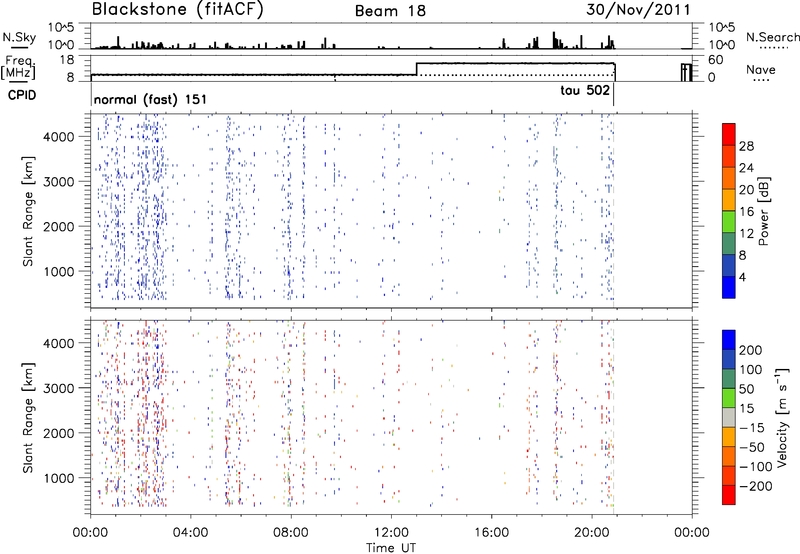Click the frequency axis '18' tick label

click(x=66, y=60)
